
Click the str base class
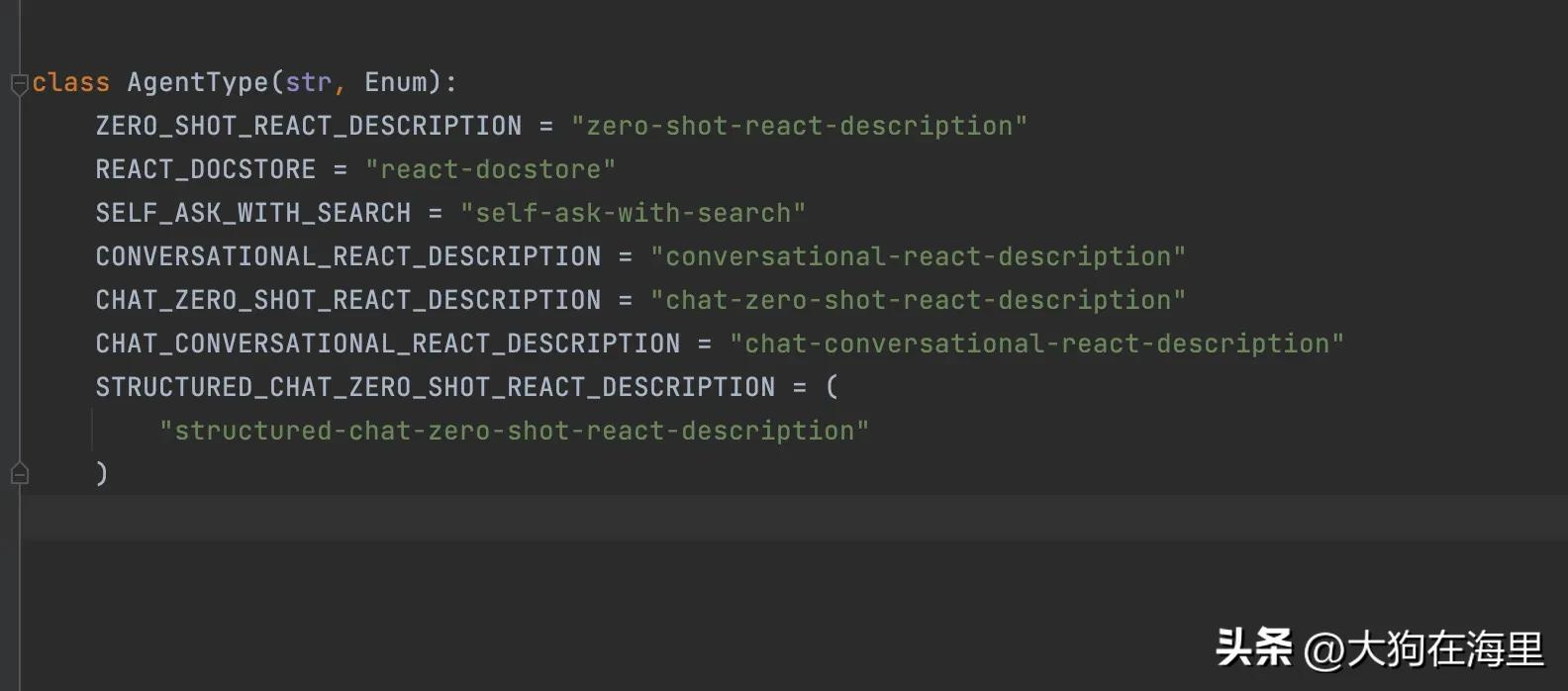308,82
